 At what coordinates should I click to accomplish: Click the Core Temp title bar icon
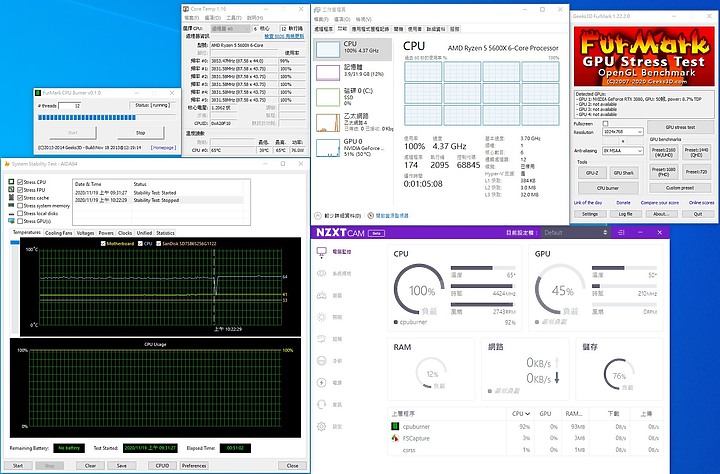(186, 9)
